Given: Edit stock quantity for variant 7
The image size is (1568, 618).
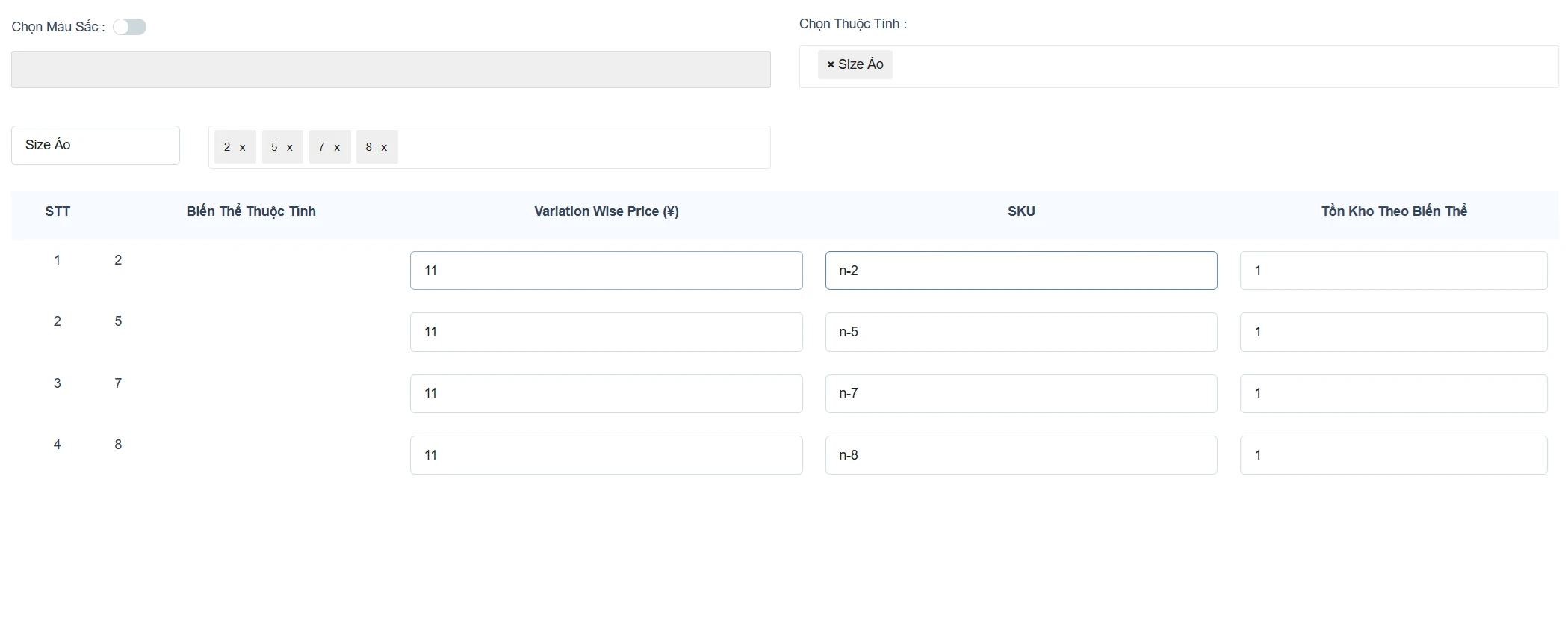Looking at the screenshot, I should (x=1393, y=394).
